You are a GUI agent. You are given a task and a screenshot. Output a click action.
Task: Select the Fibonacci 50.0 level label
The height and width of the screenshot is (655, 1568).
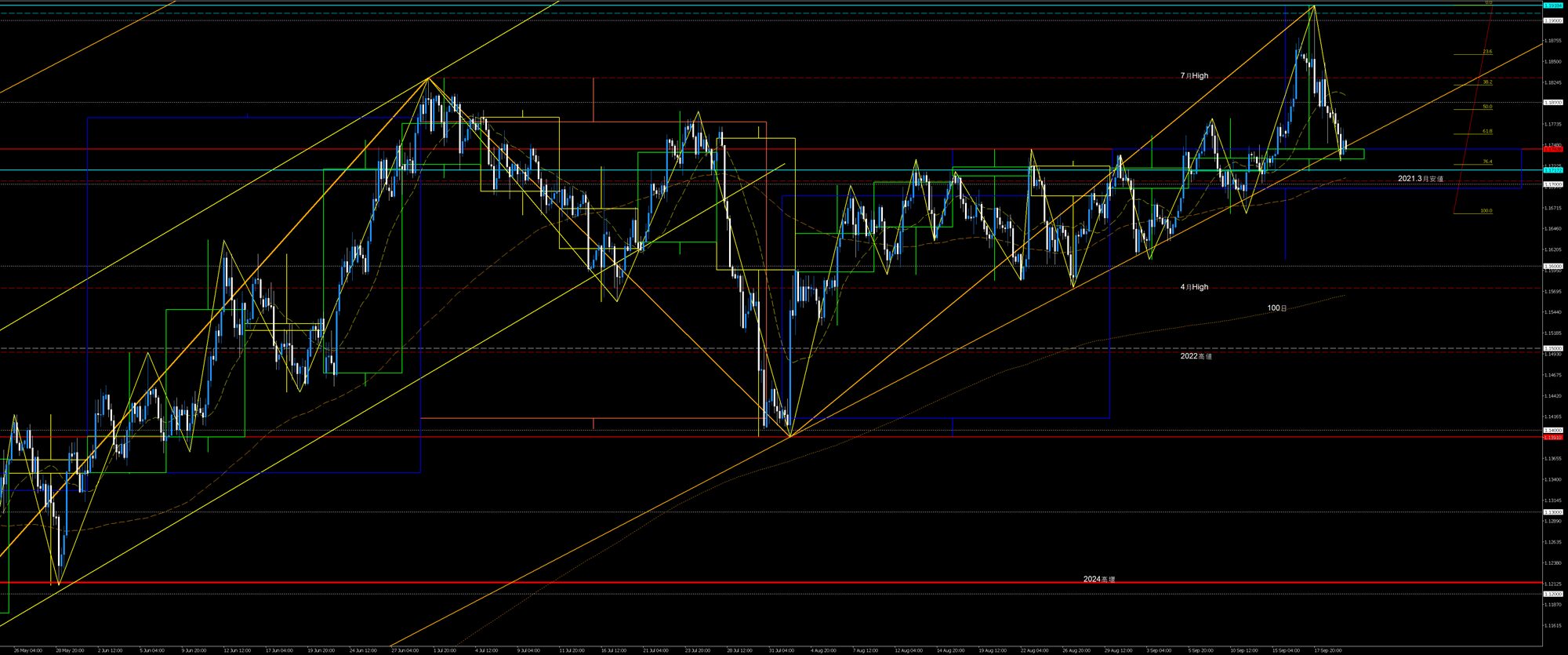(1486, 107)
